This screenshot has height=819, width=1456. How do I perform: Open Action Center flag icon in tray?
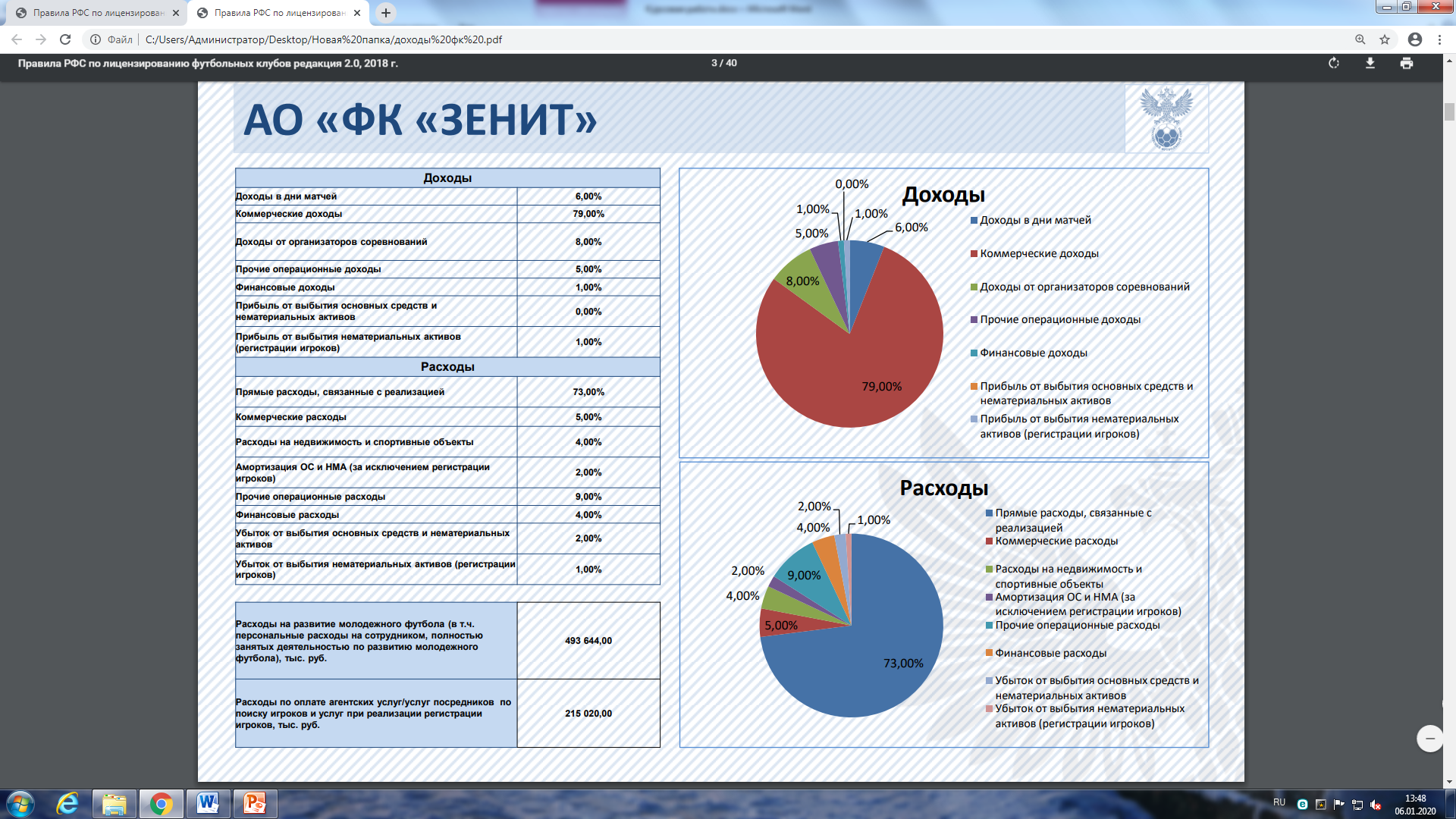[x=1338, y=805]
